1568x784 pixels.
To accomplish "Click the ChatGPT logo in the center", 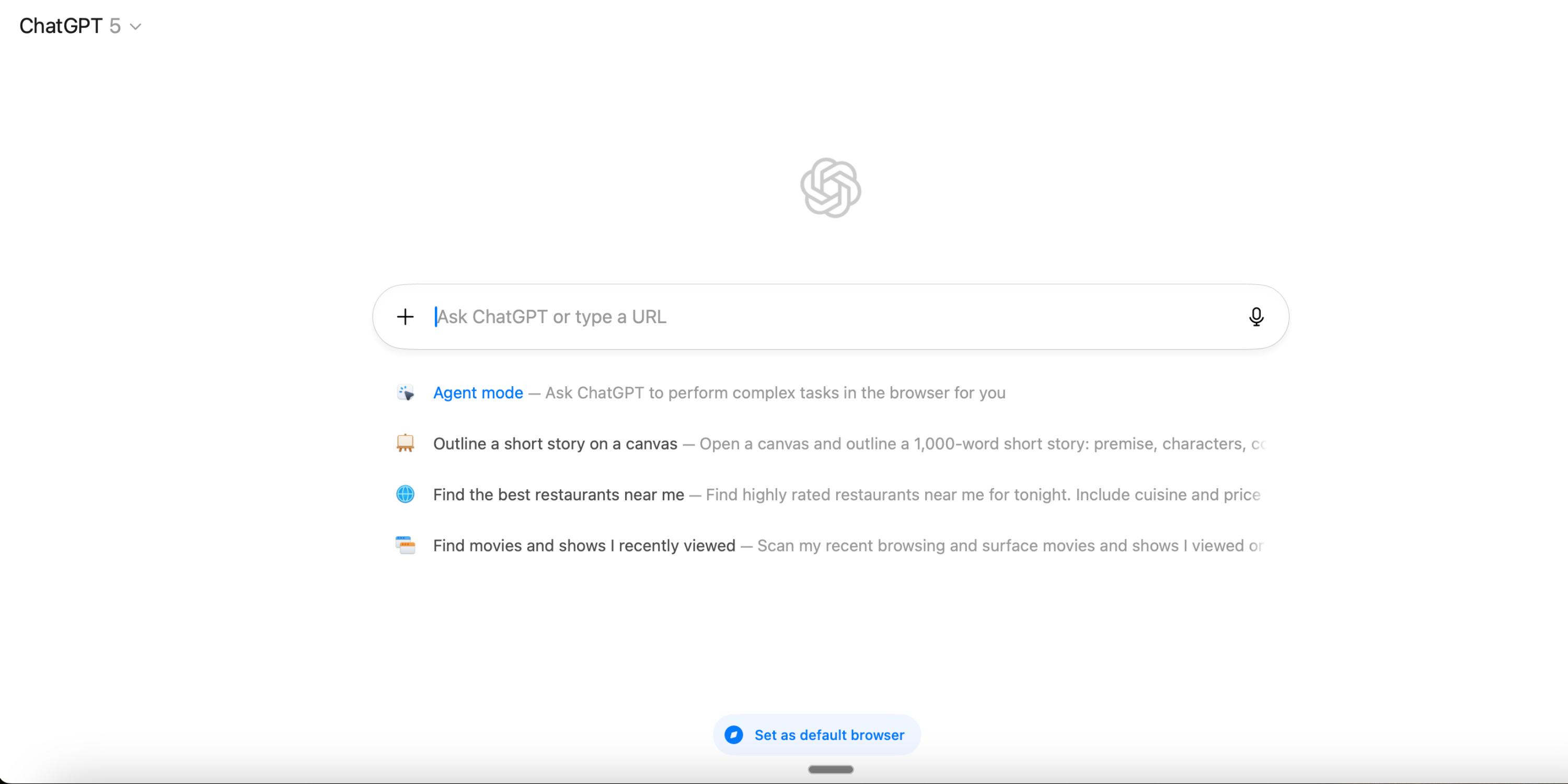I will tap(831, 188).
